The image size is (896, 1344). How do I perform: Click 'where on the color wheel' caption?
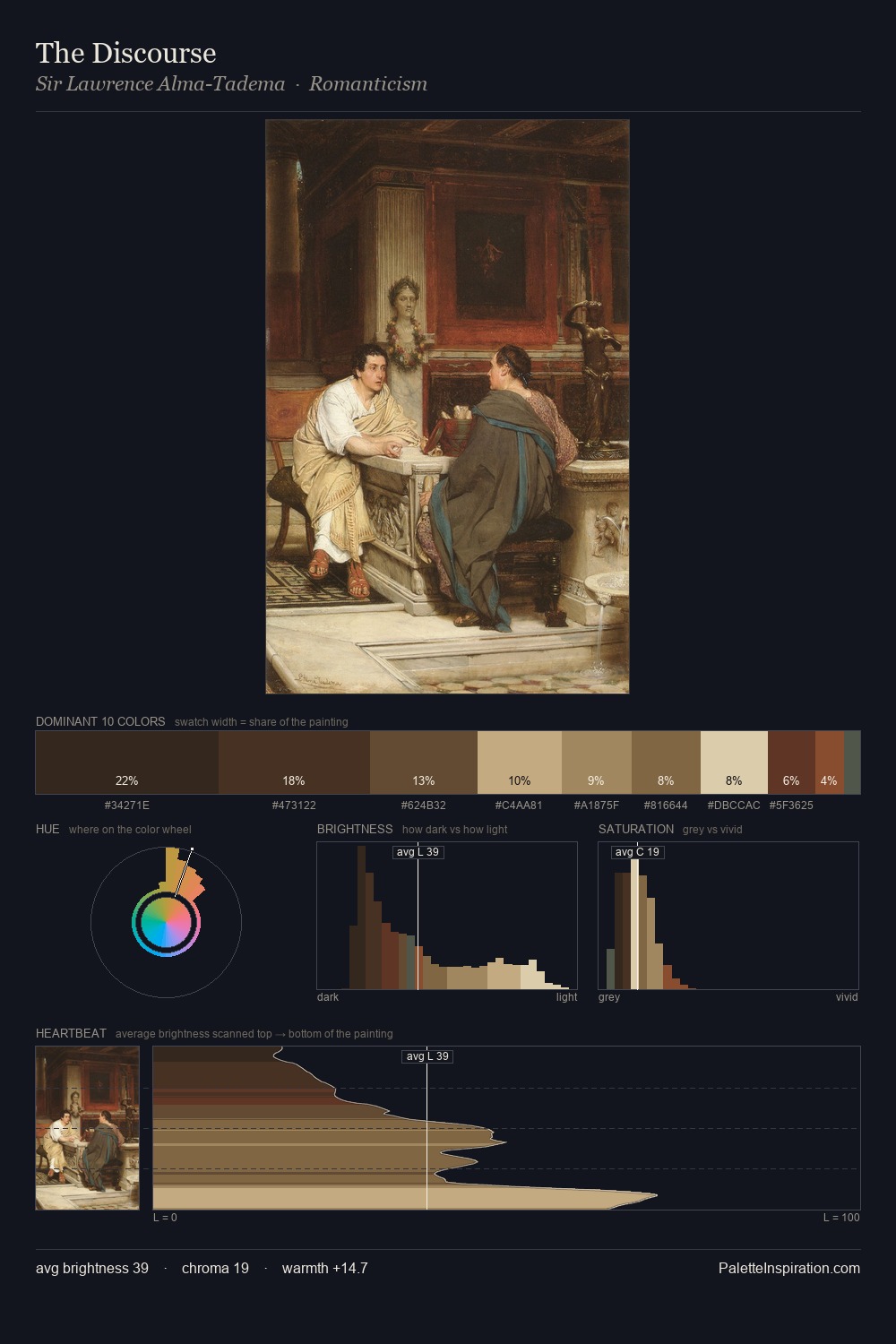click(130, 830)
